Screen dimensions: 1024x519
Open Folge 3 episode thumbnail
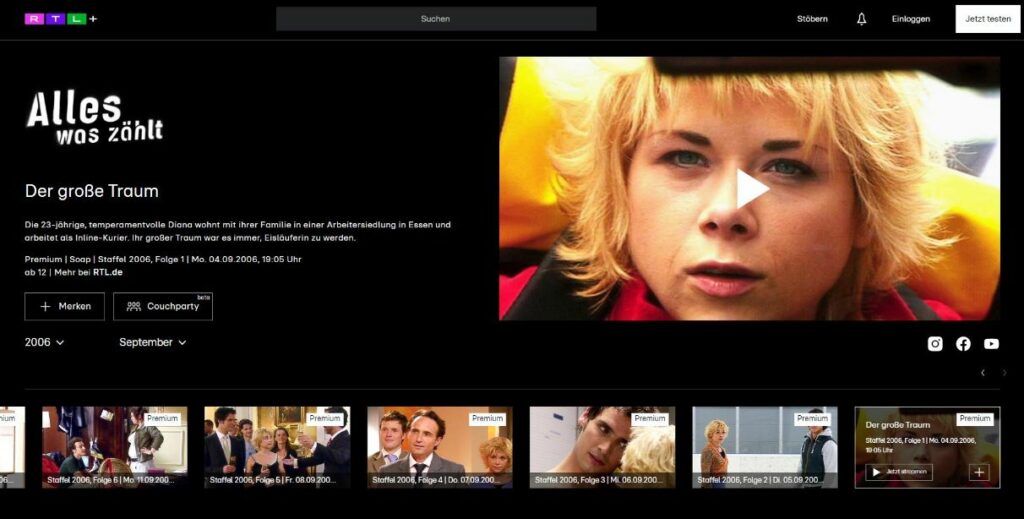tap(602, 447)
